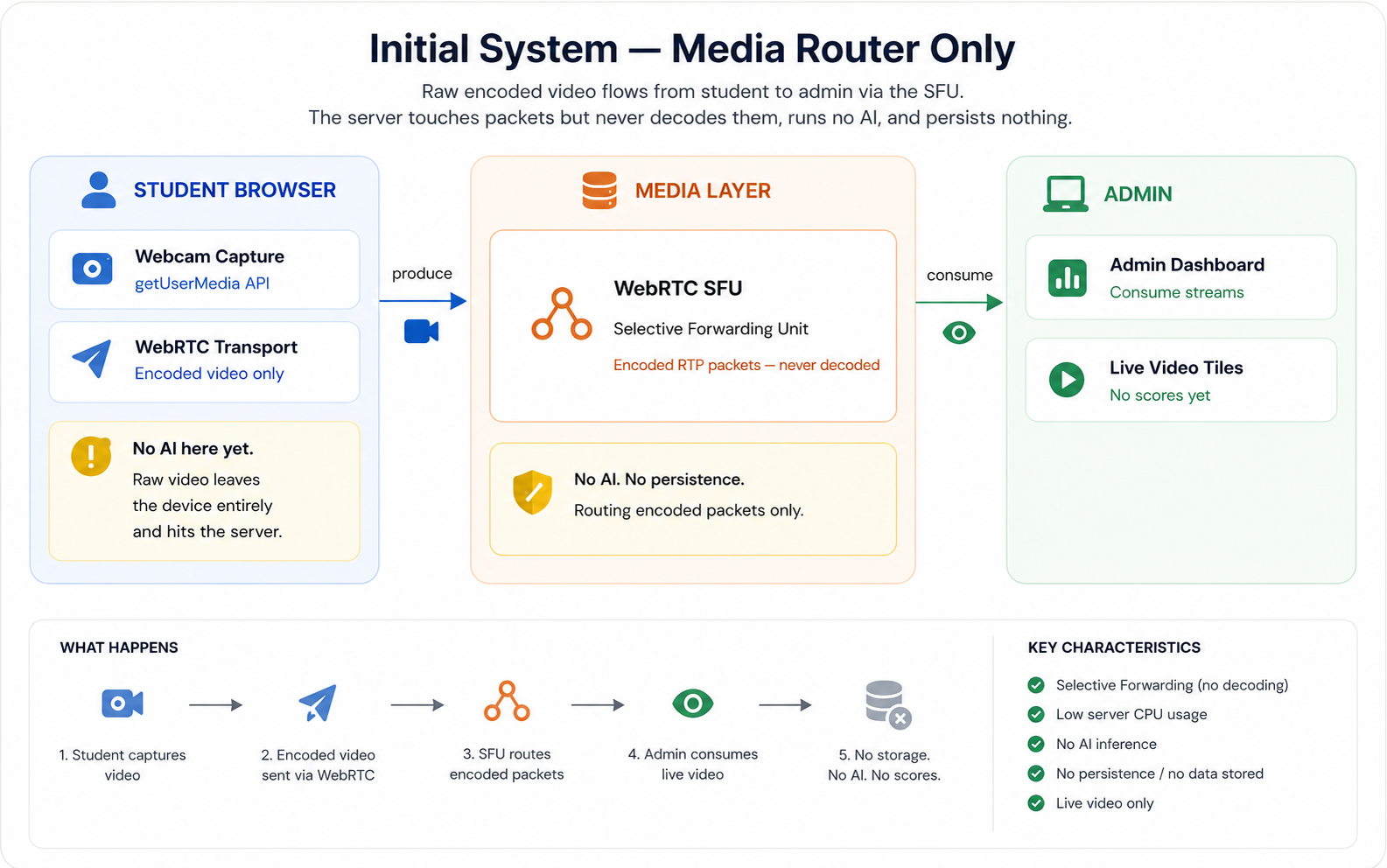
Task: Click the WebRTC Transport paper plane icon
Action: (92, 359)
